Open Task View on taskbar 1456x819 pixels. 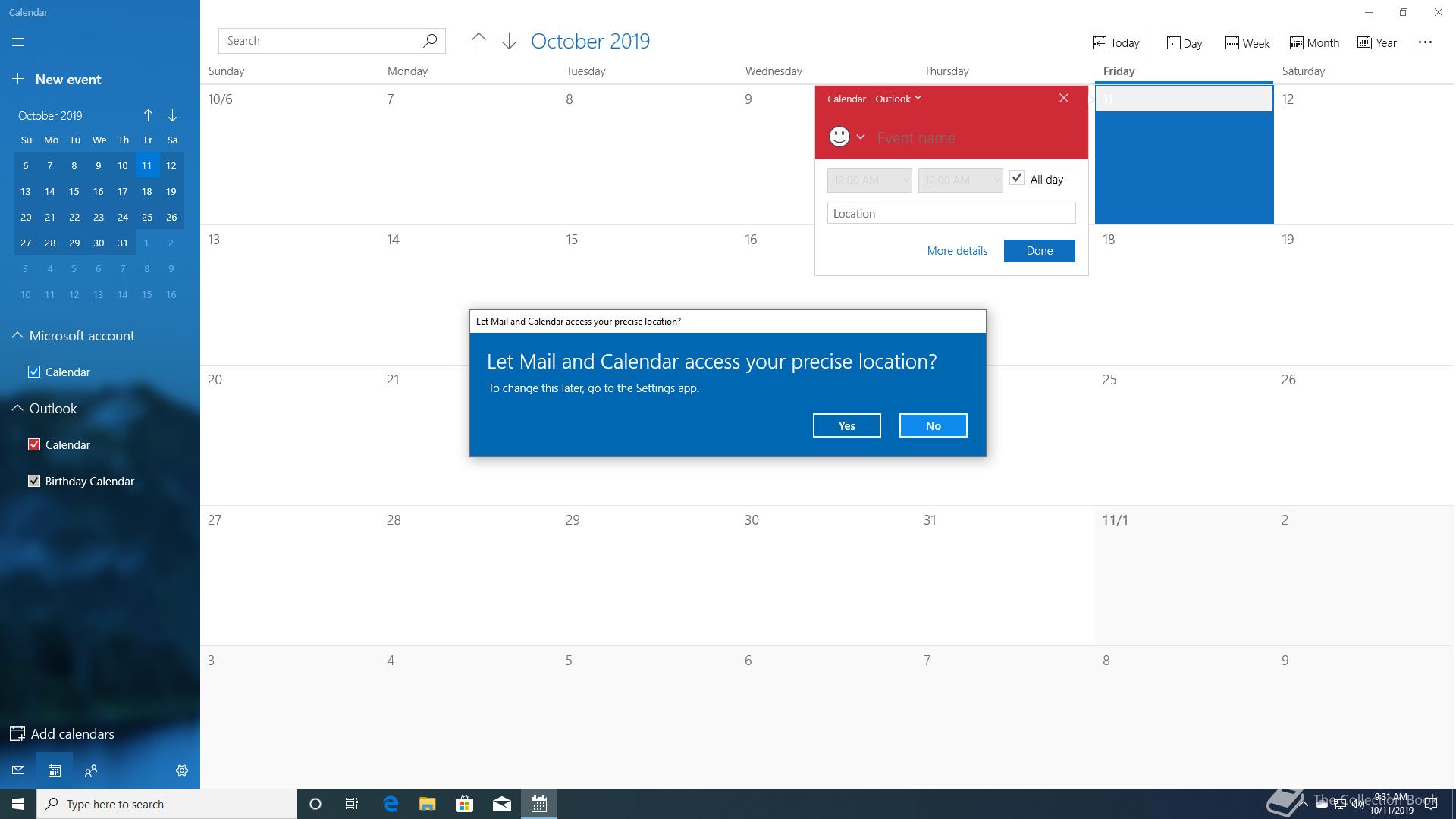pos(352,804)
